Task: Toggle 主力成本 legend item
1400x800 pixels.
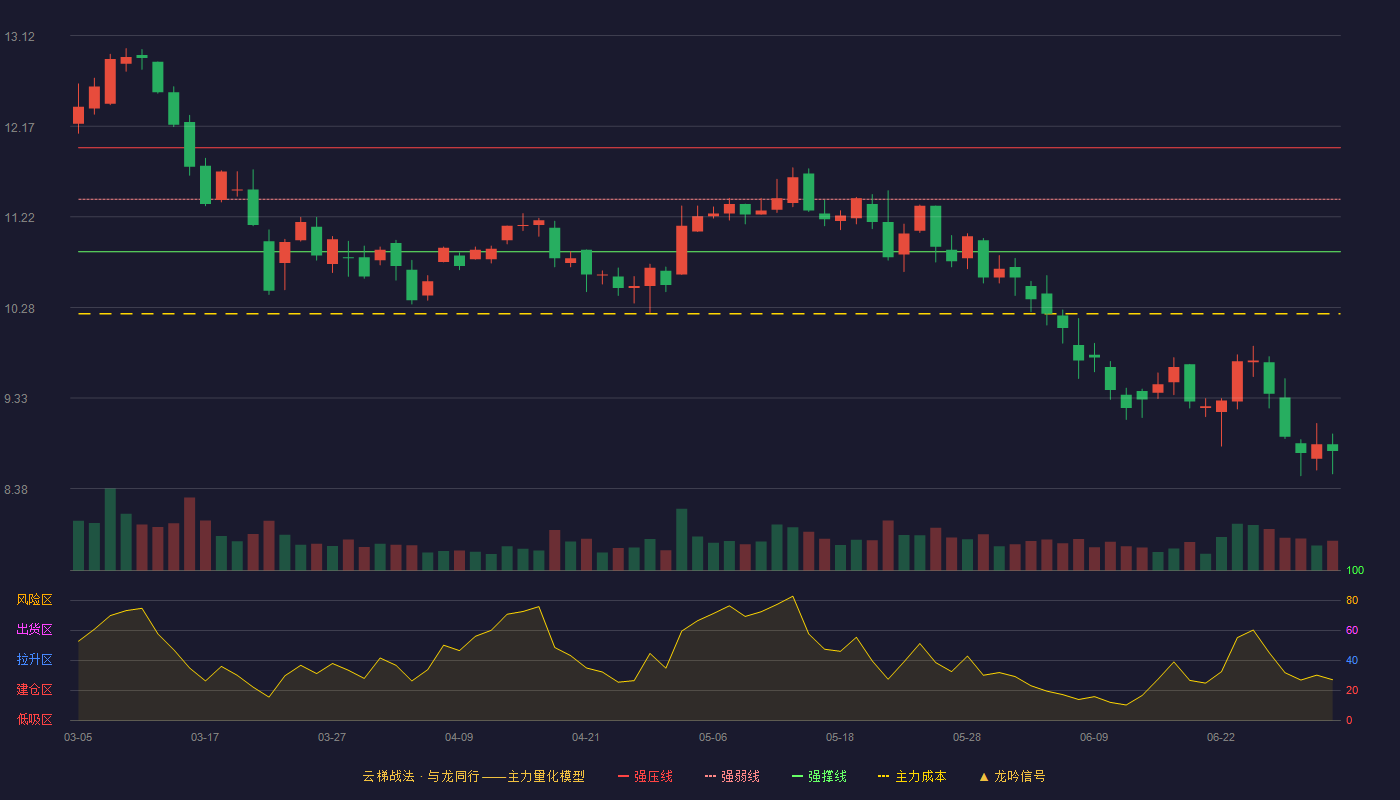Action: (912, 776)
